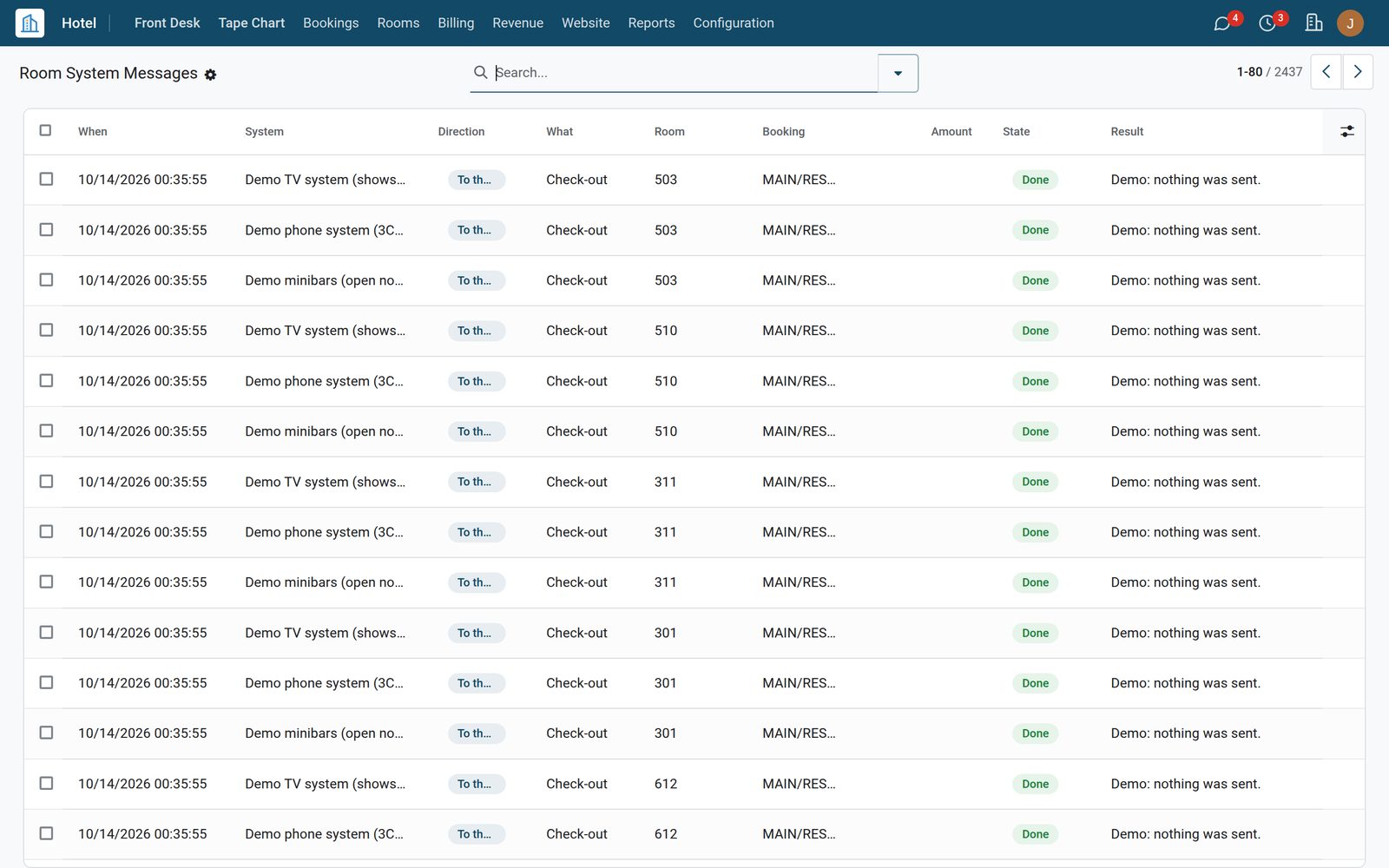The width and height of the screenshot is (1389, 868).
Task: Click Check-out cell in room 301 phone row
Action: click(576, 683)
